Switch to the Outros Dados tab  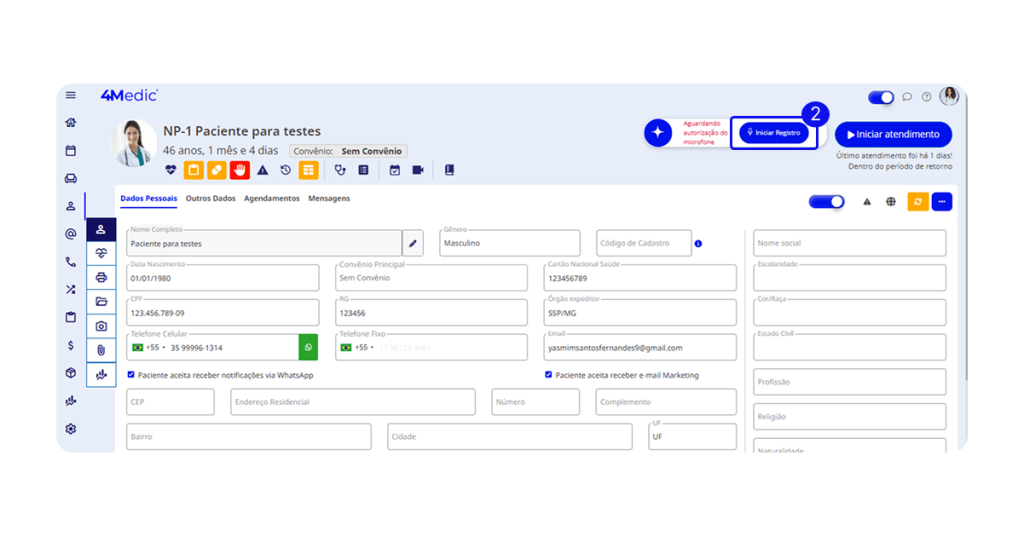click(210, 199)
